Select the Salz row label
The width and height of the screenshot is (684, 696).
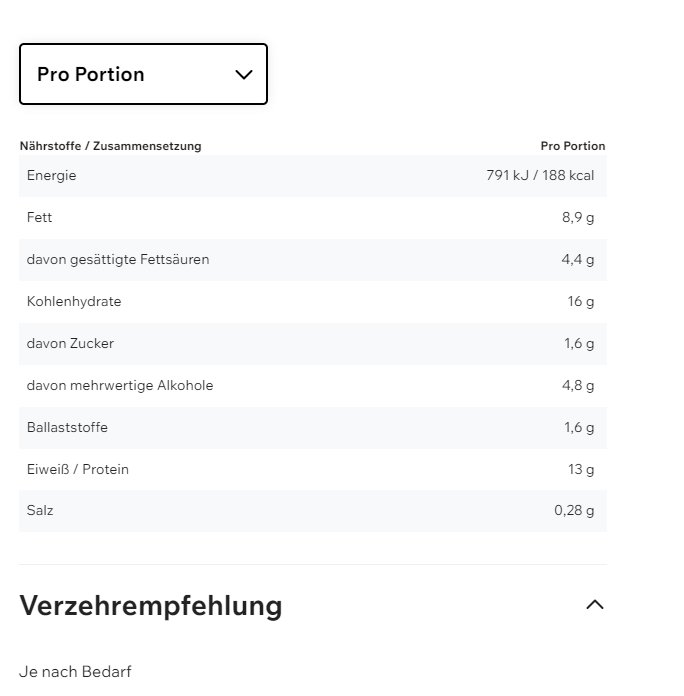point(40,511)
